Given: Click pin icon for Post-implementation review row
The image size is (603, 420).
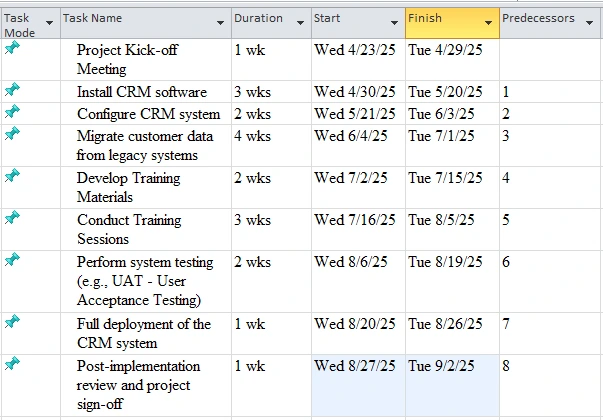Looking at the screenshot, I should [x=12, y=364].
